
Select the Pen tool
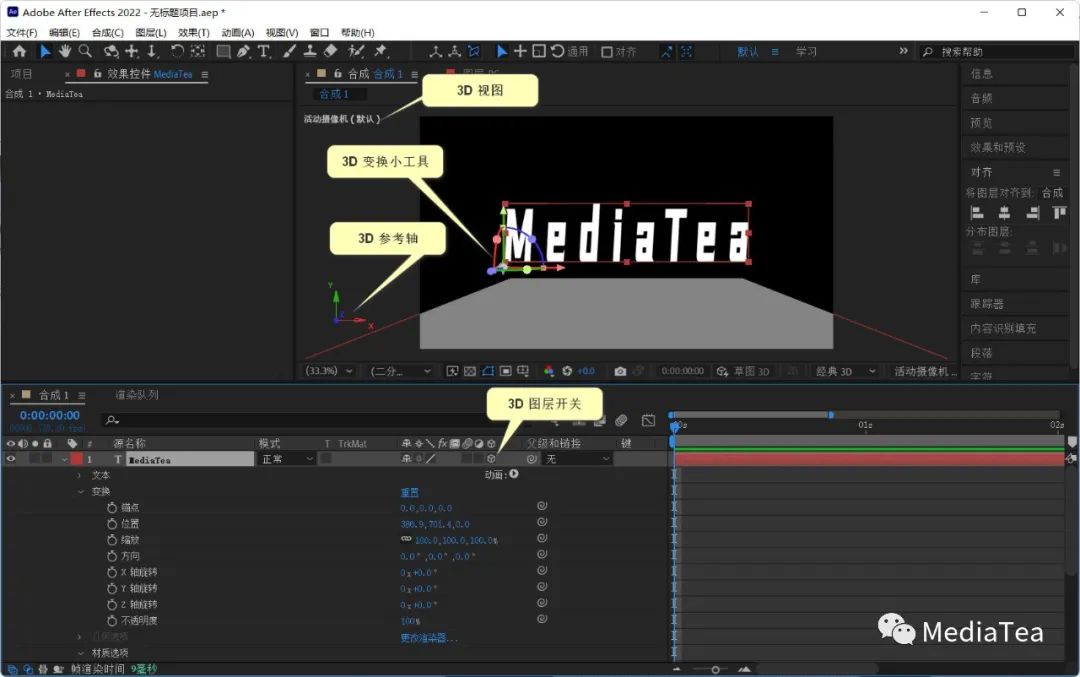pos(243,51)
